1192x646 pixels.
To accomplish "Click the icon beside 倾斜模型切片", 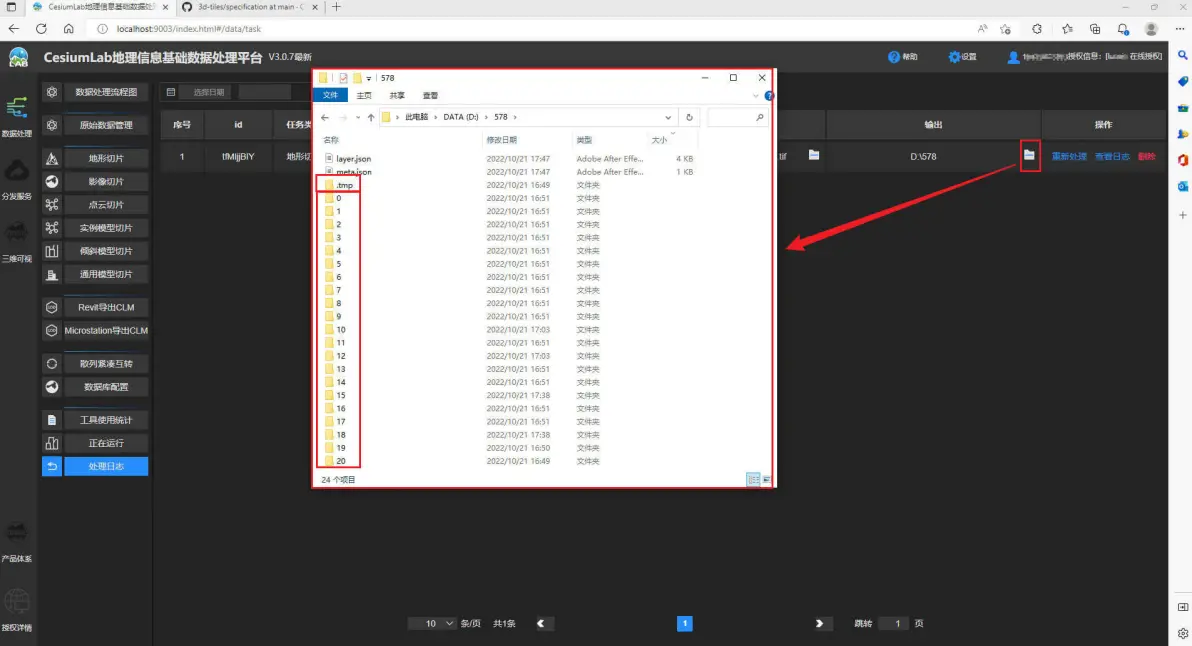I will point(52,251).
